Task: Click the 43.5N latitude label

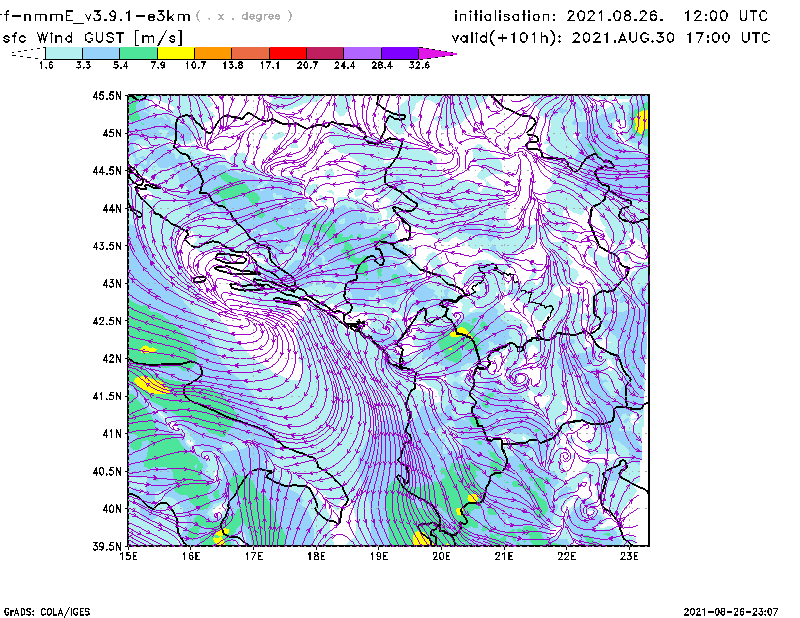Action: pos(107,246)
